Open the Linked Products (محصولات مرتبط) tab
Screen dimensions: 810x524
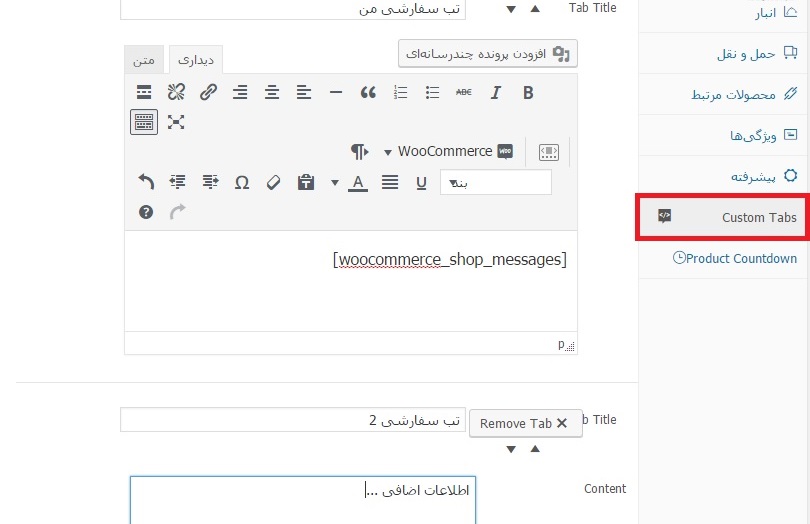tap(724, 94)
